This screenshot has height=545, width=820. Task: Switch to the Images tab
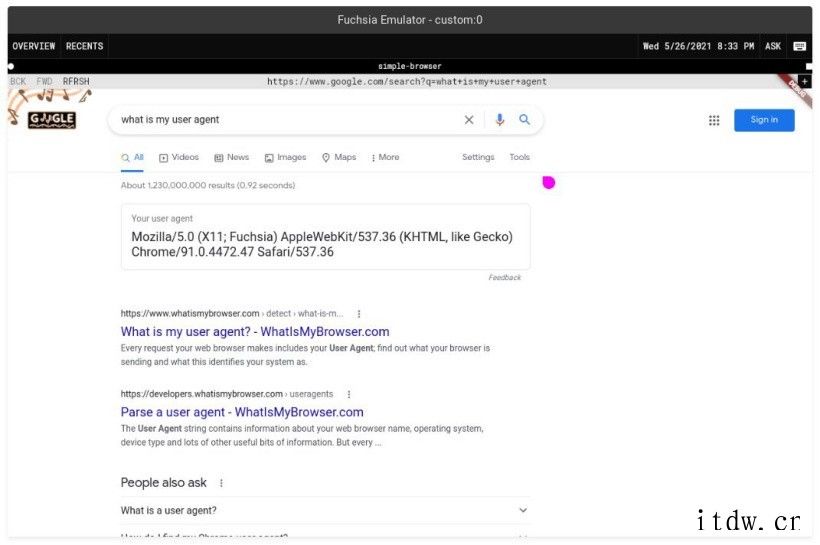tap(286, 157)
